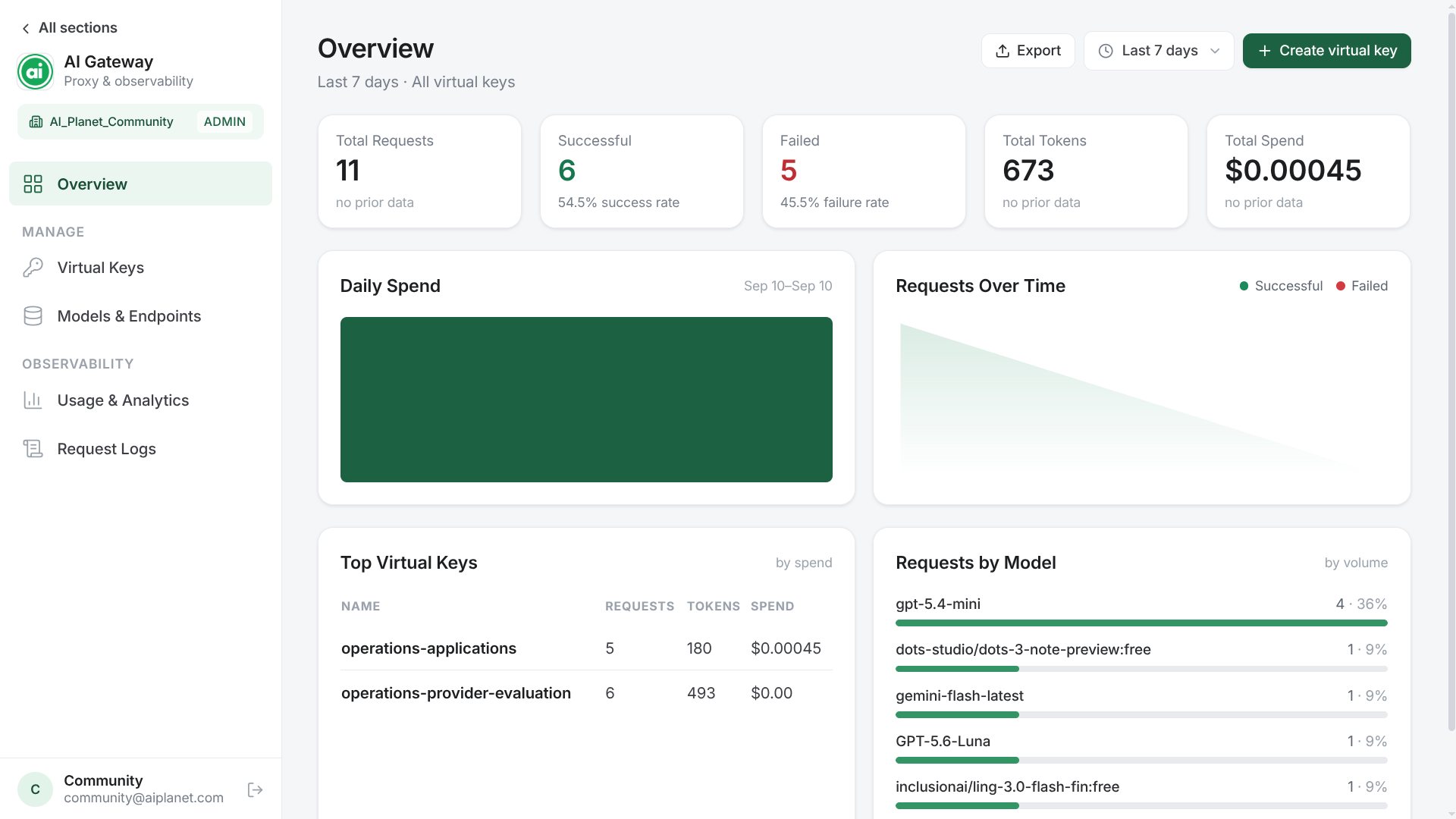Click the gemini-flash-latest progress bar
The image size is (1456, 819).
1141,715
